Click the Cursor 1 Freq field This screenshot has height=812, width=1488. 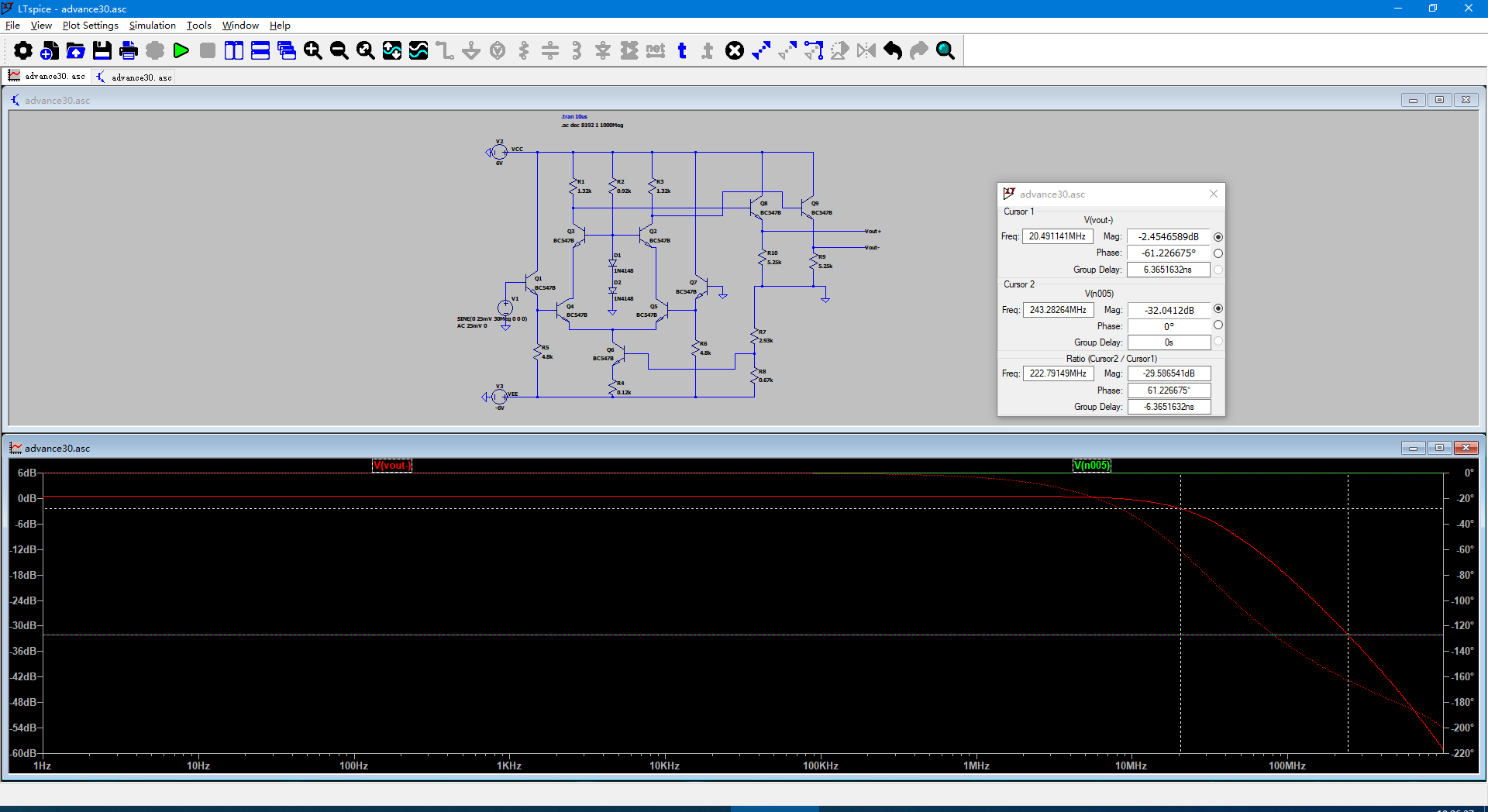coord(1058,236)
